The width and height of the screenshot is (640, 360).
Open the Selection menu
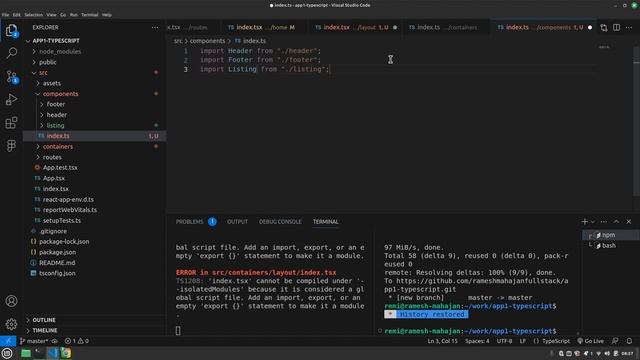click(x=33, y=15)
